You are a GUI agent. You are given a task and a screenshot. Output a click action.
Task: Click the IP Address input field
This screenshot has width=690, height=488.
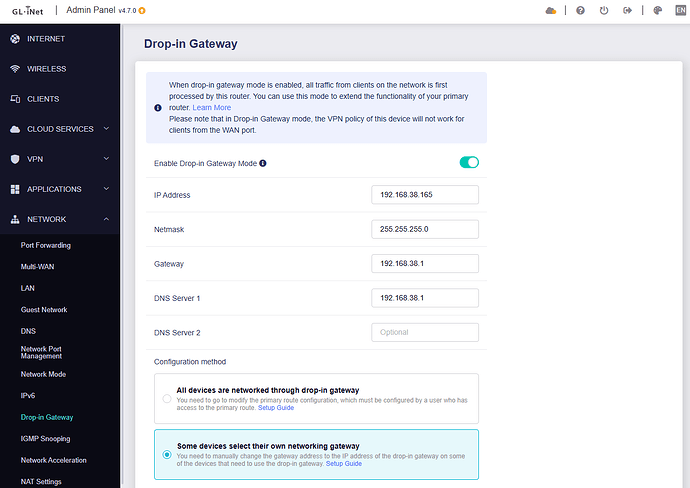tap(424, 194)
